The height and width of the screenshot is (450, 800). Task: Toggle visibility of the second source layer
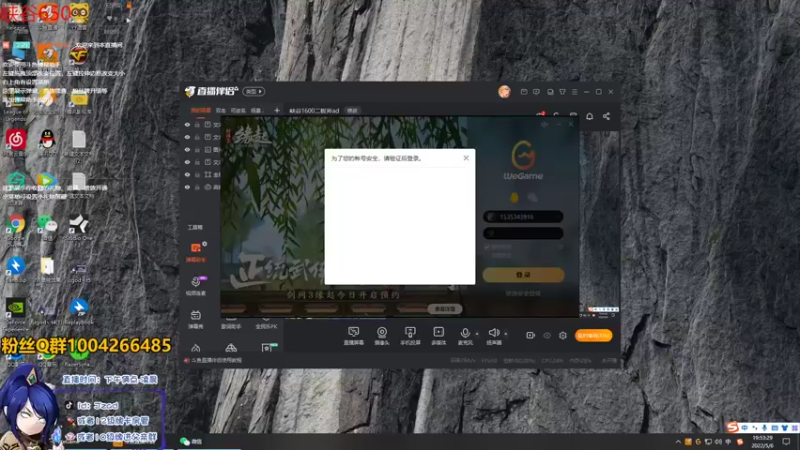[187, 137]
